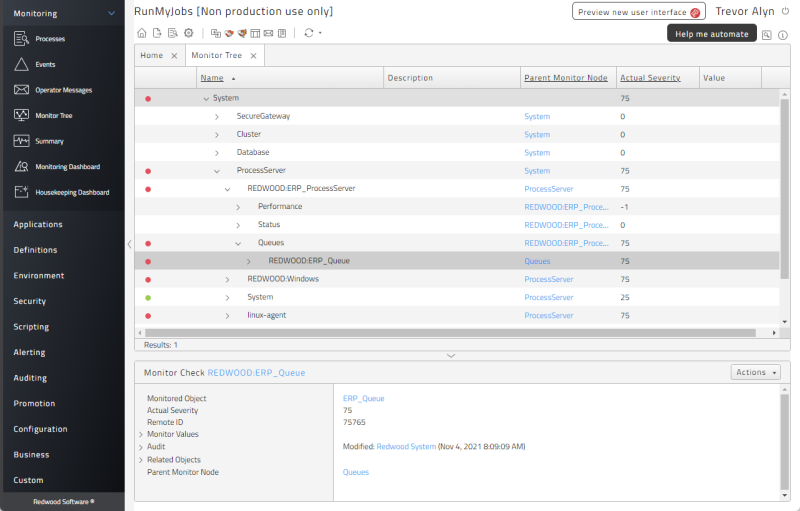Screen dimensions: 800x511
Task: Expand the Status tree node
Action: 238,225
